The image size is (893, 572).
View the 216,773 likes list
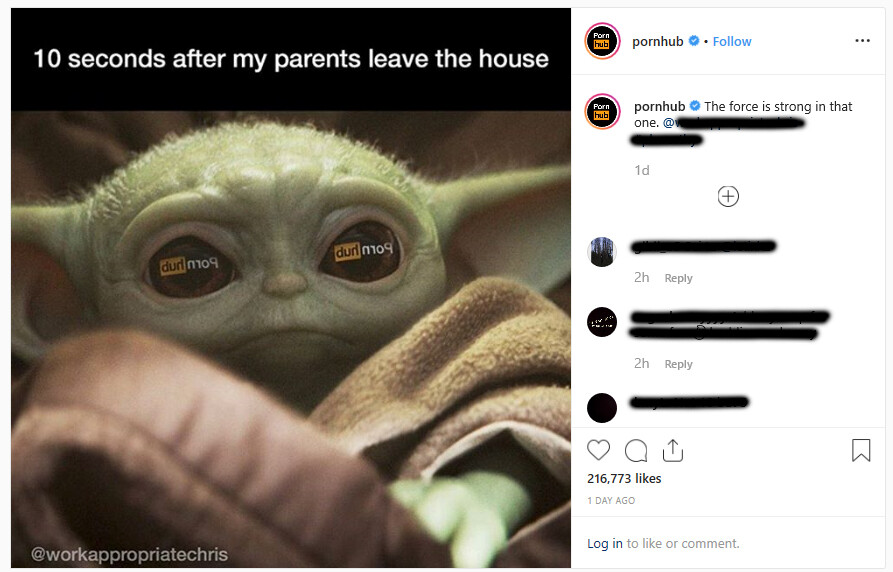[x=624, y=479]
